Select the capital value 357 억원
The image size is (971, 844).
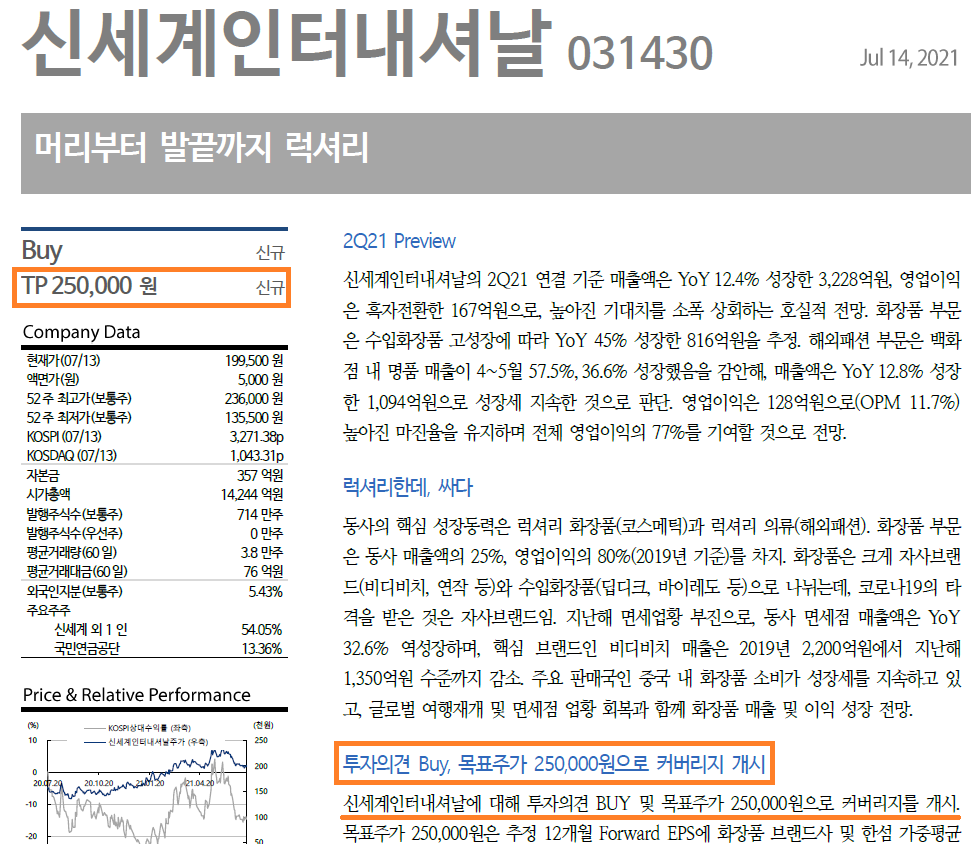pyautogui.click(x=260, y=476)
